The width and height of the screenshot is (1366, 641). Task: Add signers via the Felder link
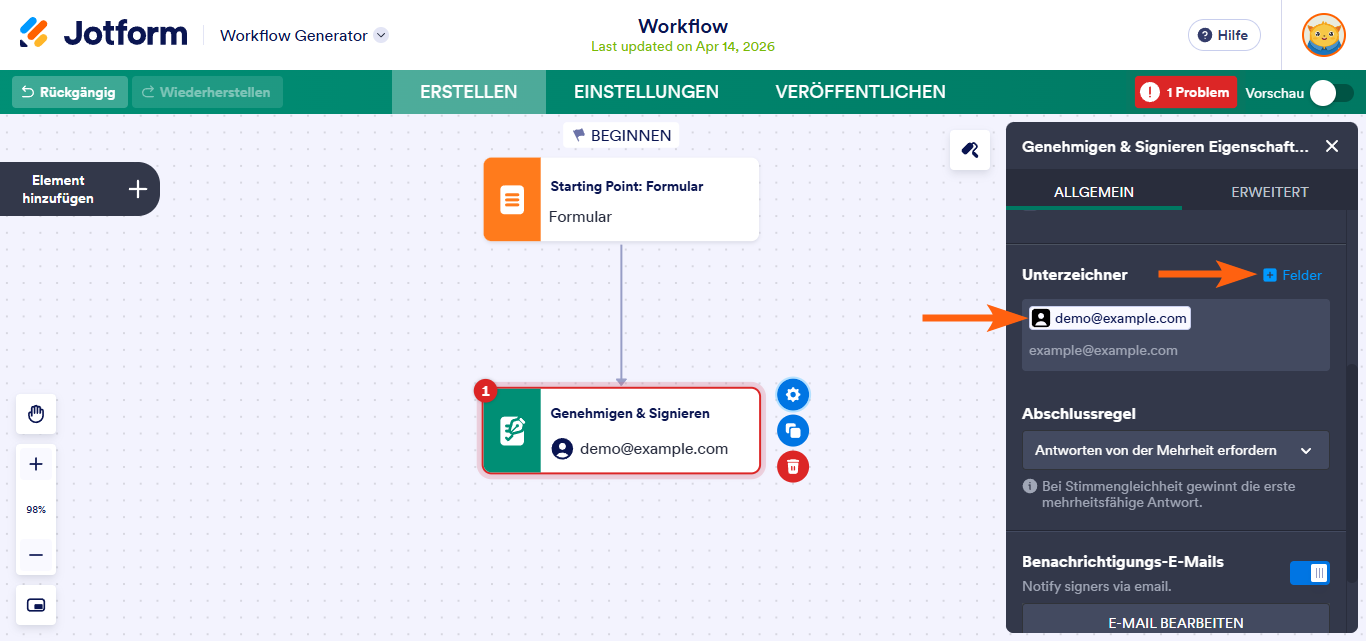tap(1292, 274)
